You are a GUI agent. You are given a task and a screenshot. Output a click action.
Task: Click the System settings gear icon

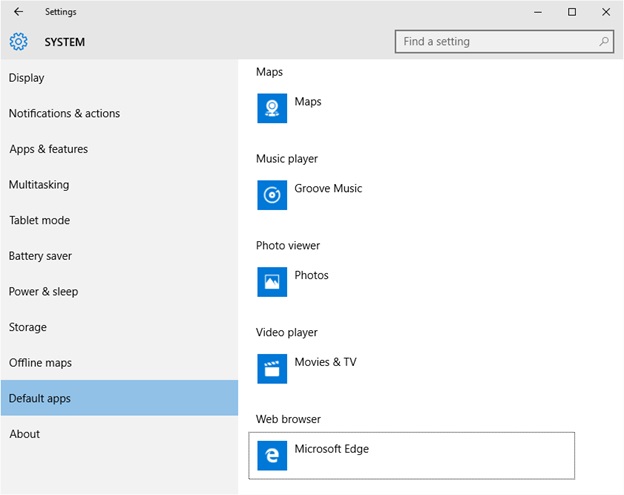[19, 42]
